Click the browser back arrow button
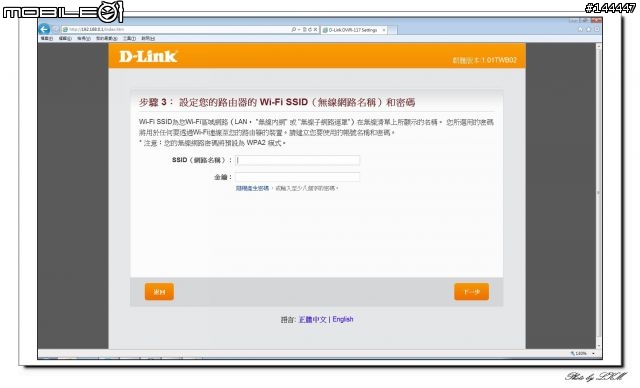Viewport: 640px width, 388px height. pos(44,29)
